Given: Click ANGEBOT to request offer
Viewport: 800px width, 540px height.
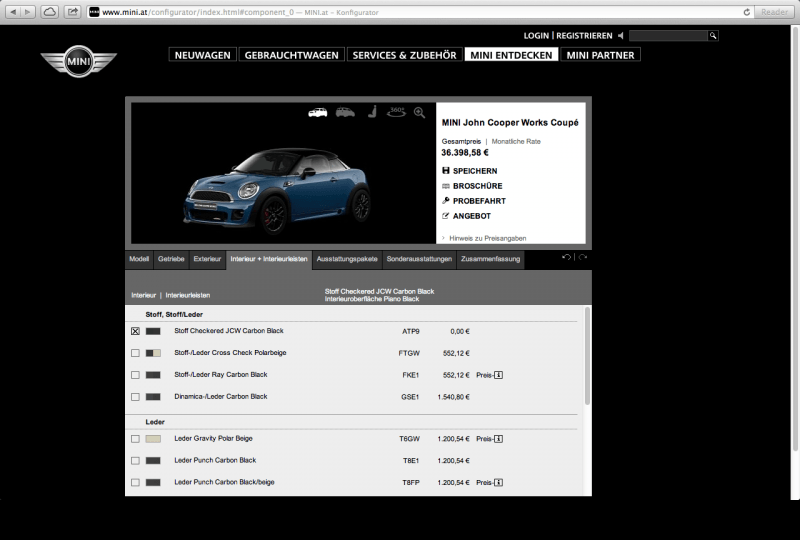Looking at the screenshot, I should coord(466,216).
